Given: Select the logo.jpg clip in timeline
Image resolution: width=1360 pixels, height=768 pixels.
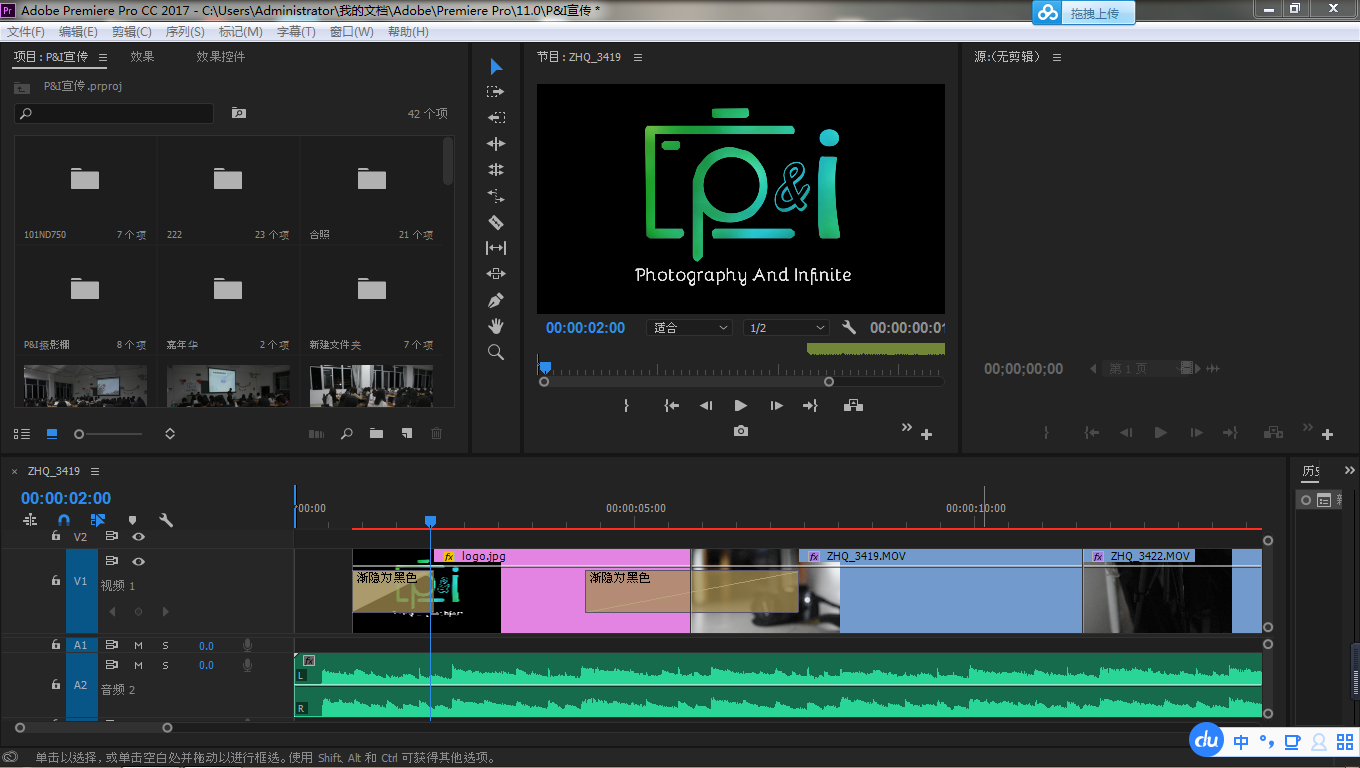Looking at the screenshot, I should pos(560,590).
